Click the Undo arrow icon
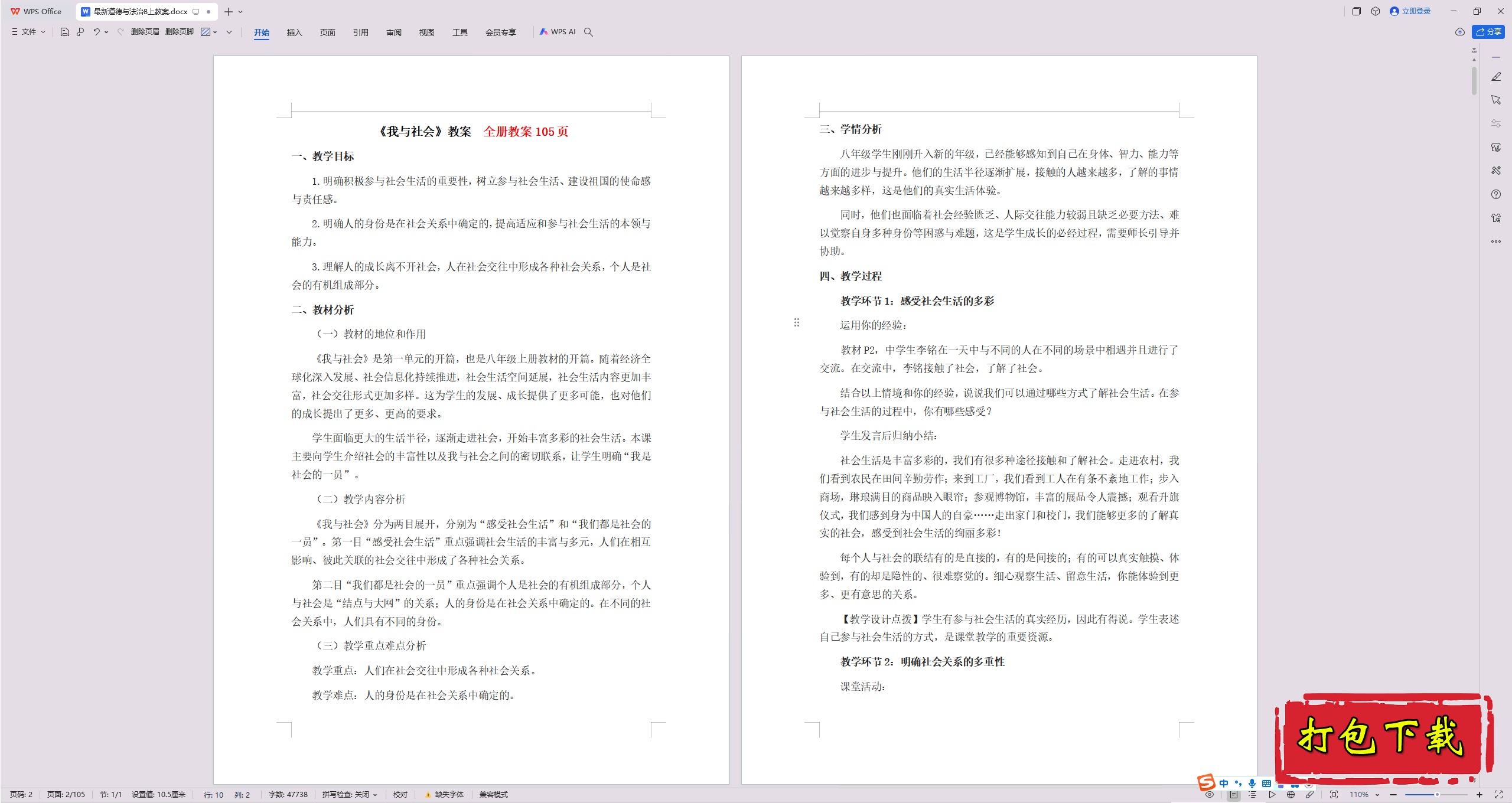The height and width of the screenshot is (803, 1512). [x=96, y=32]
